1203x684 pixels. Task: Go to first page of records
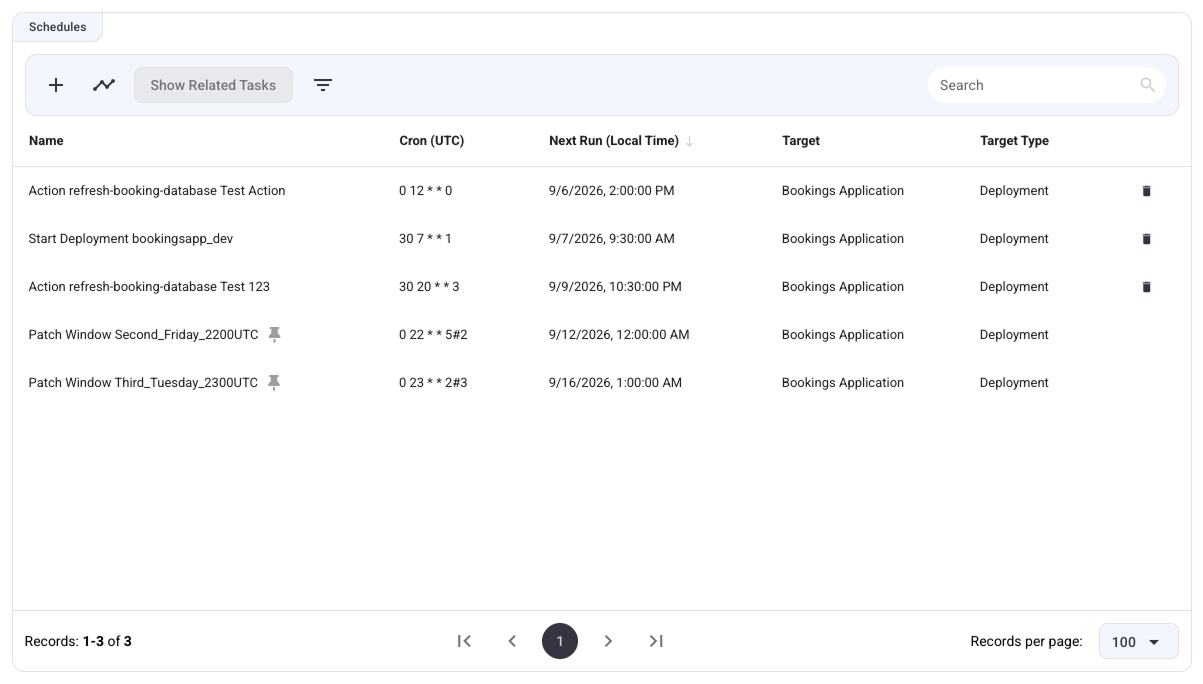[464, 641]
